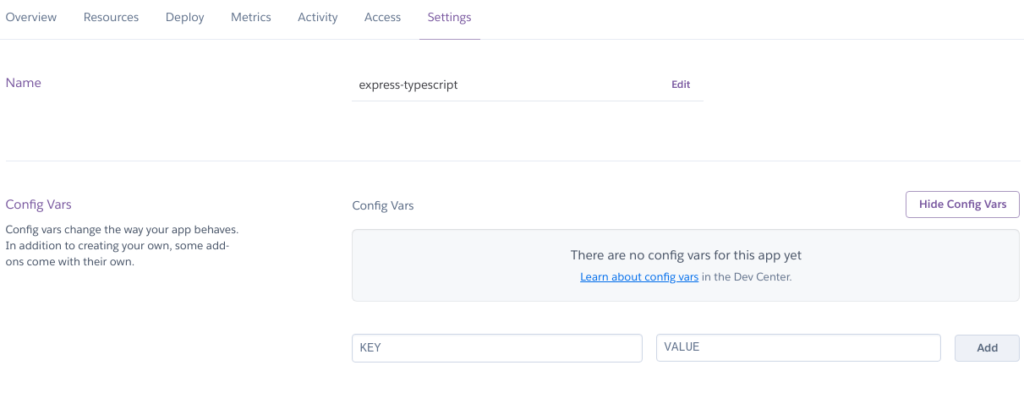This screenshot has height=409, width=1024.
Task: Edit the app name
Action: point(680,85)
